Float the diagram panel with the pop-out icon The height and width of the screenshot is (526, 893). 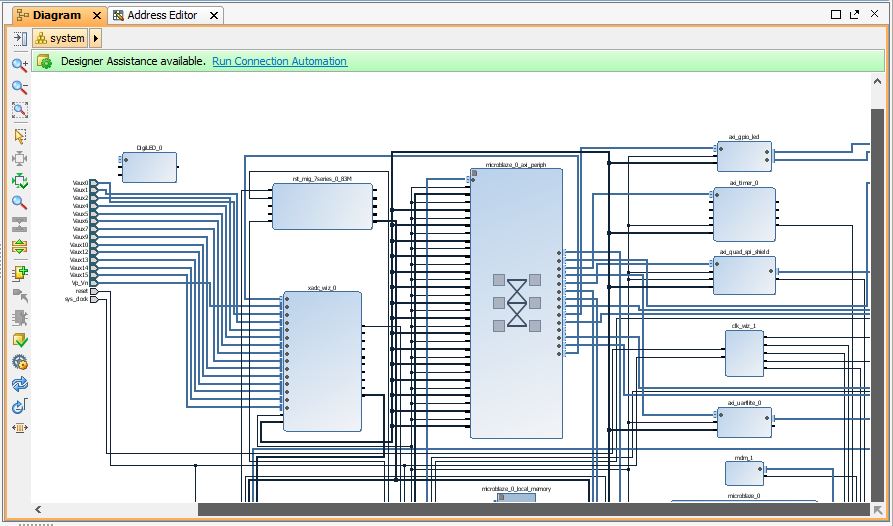[854, 14]
